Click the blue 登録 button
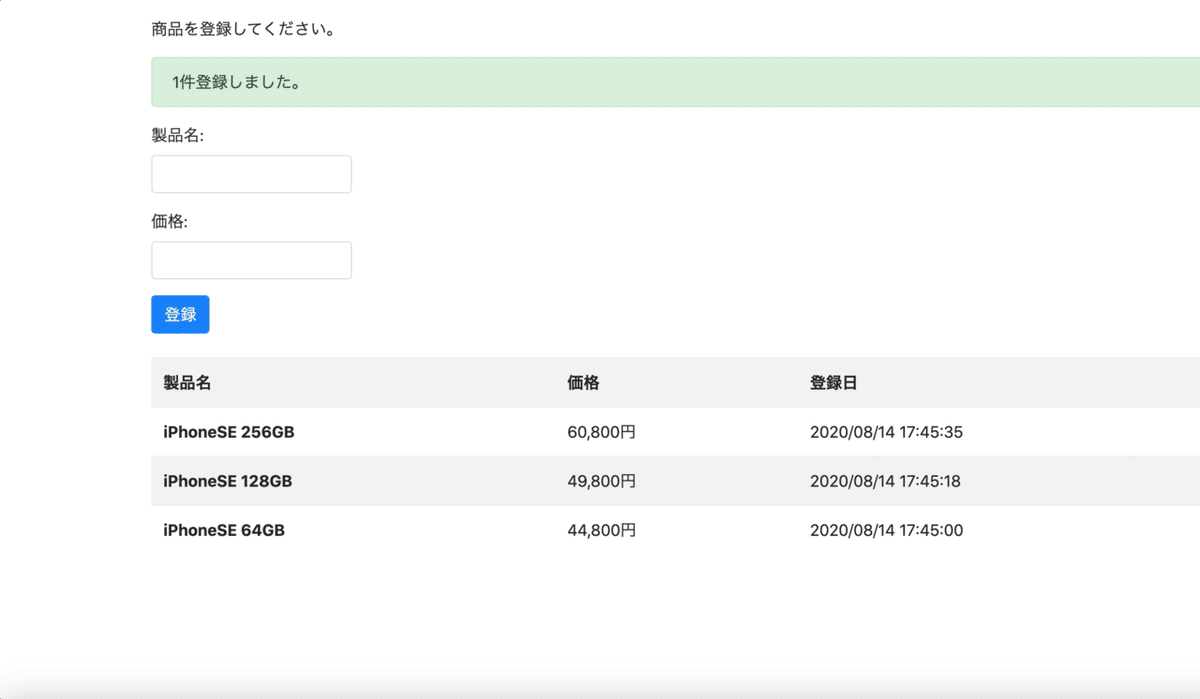The height and width of the screenshot is (699, 1200). [x=180, y=314]
